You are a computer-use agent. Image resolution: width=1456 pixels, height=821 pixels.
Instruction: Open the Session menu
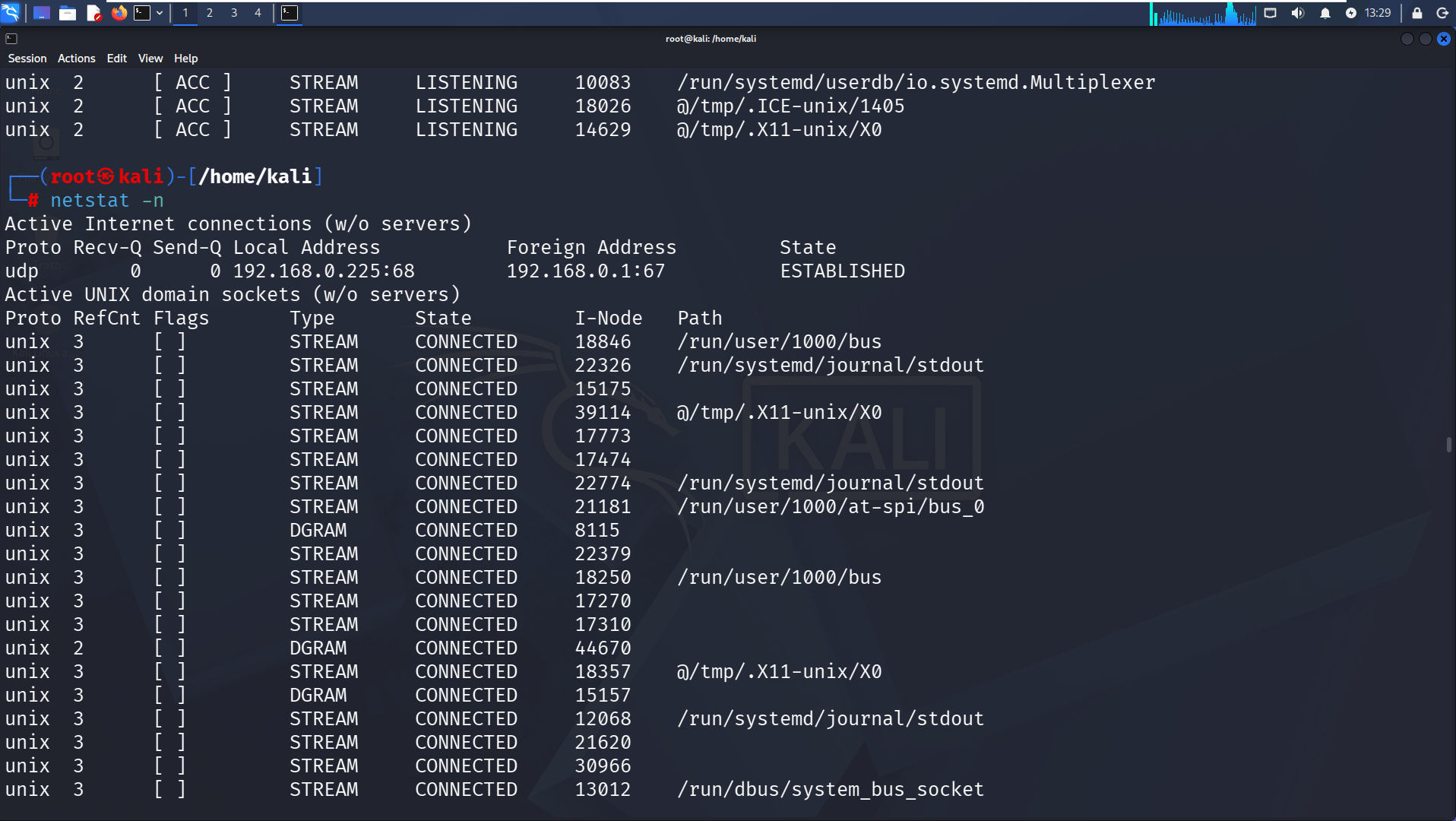click(x=27, y=59)
